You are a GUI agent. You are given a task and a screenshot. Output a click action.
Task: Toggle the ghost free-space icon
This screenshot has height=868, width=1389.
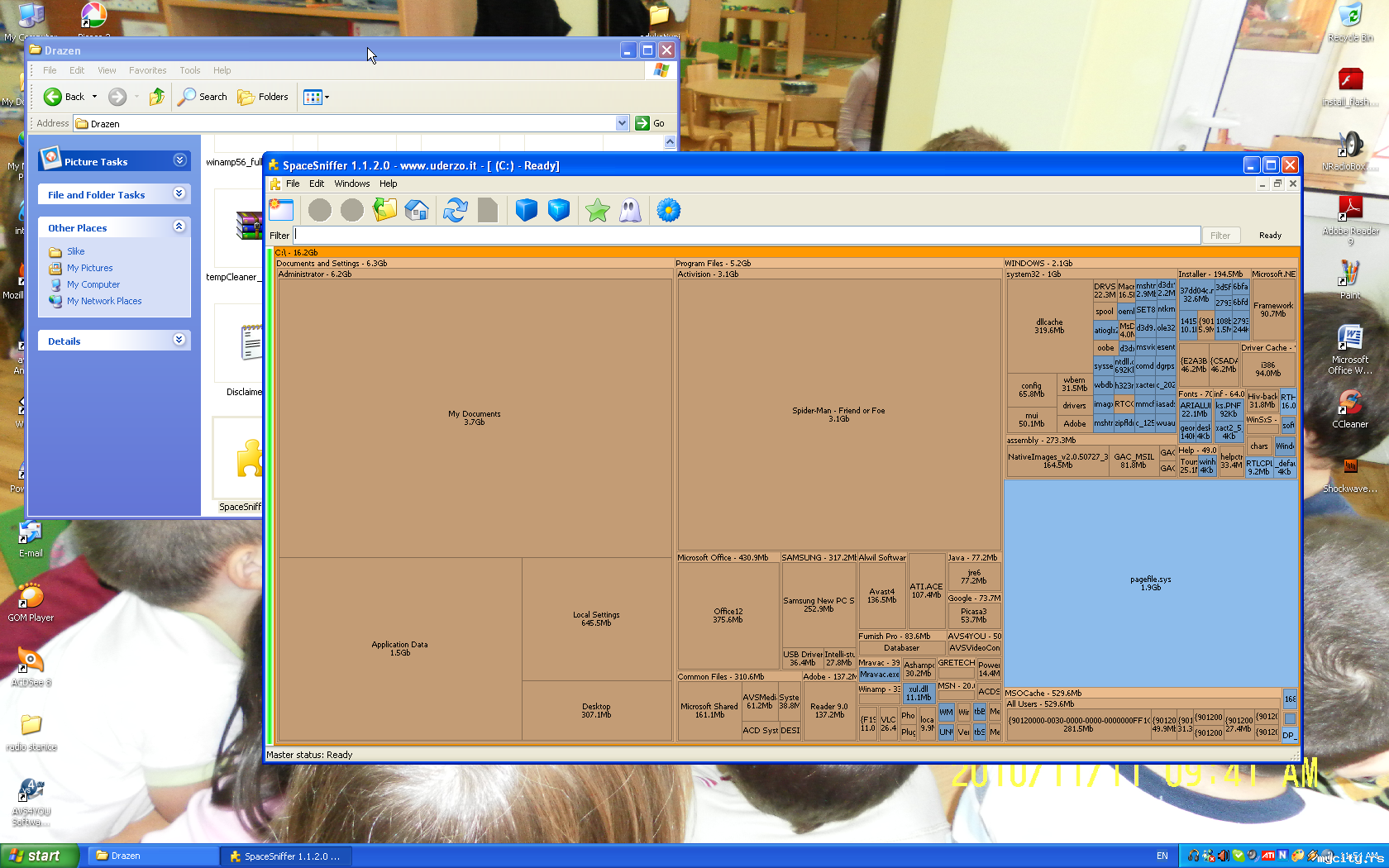click(x=630, y=210)
